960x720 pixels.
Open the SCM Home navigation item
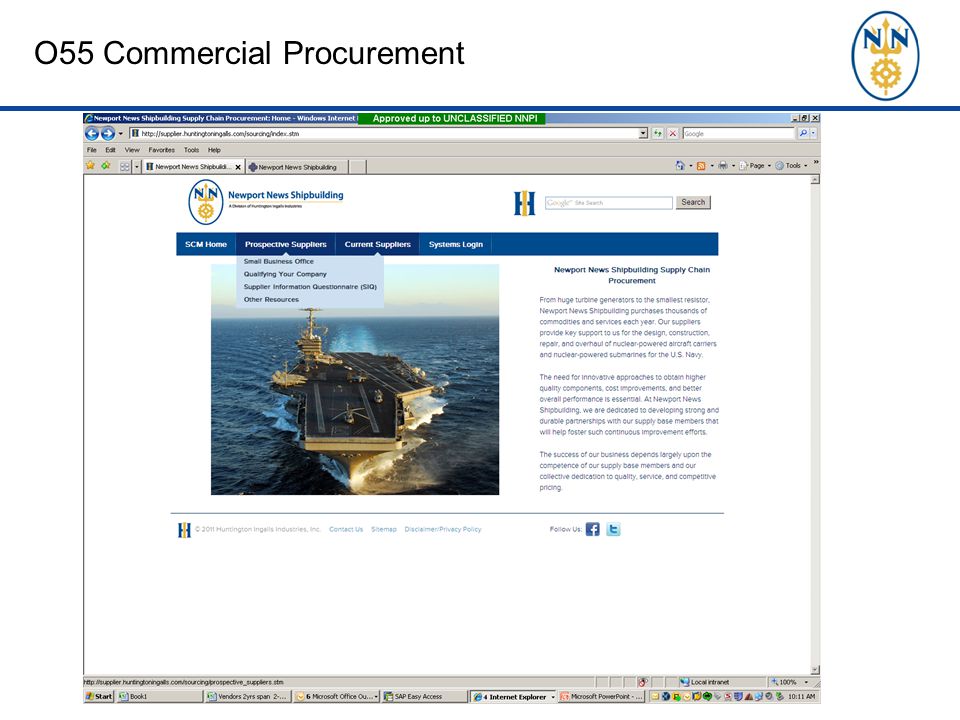point(206,244)
